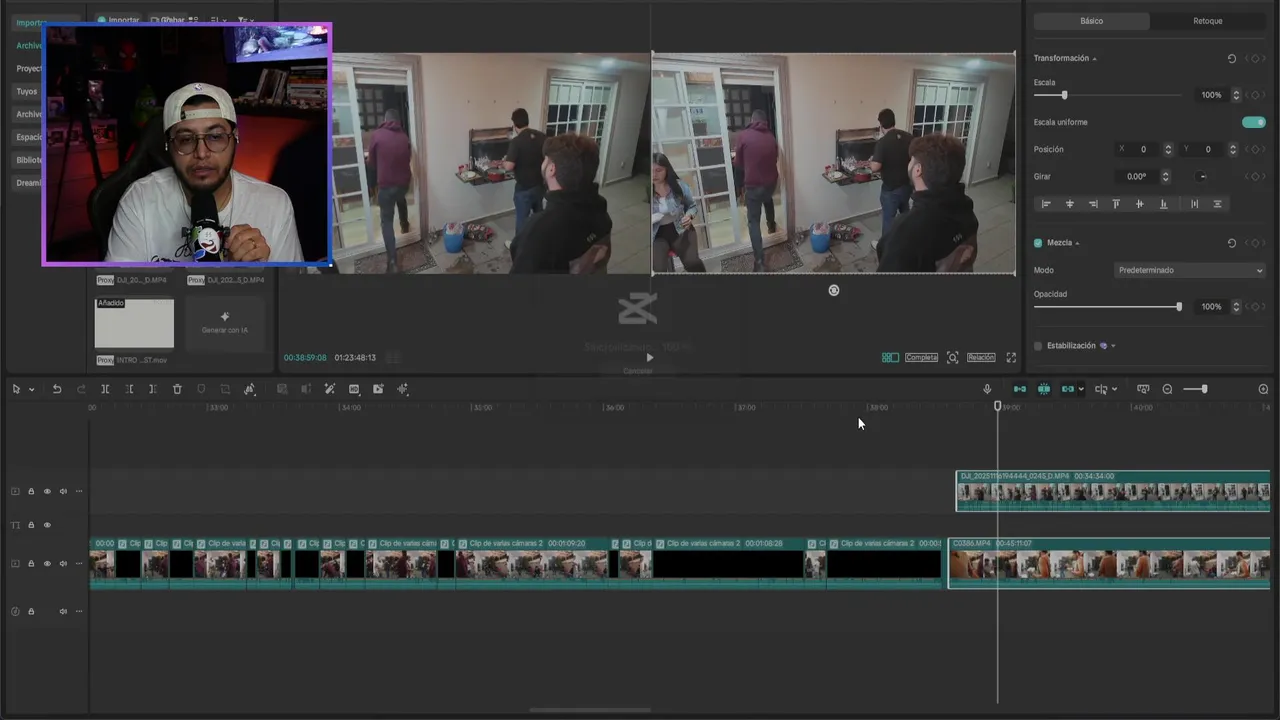
Task: Click the preview zoom magnifier icon
Action: point(952,357)
